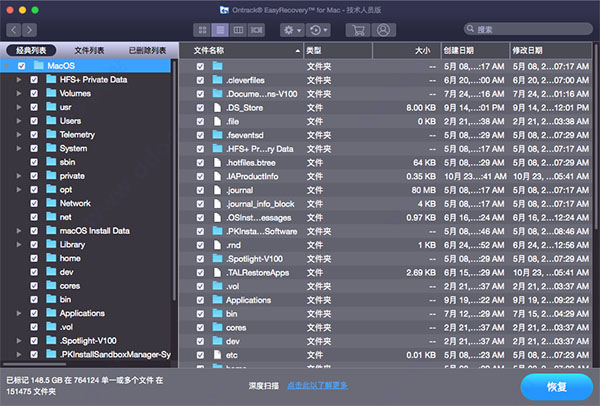This screenshot has width=600, height=406.
Task: Collapse the MacOS root node
Action: (7, 66)
